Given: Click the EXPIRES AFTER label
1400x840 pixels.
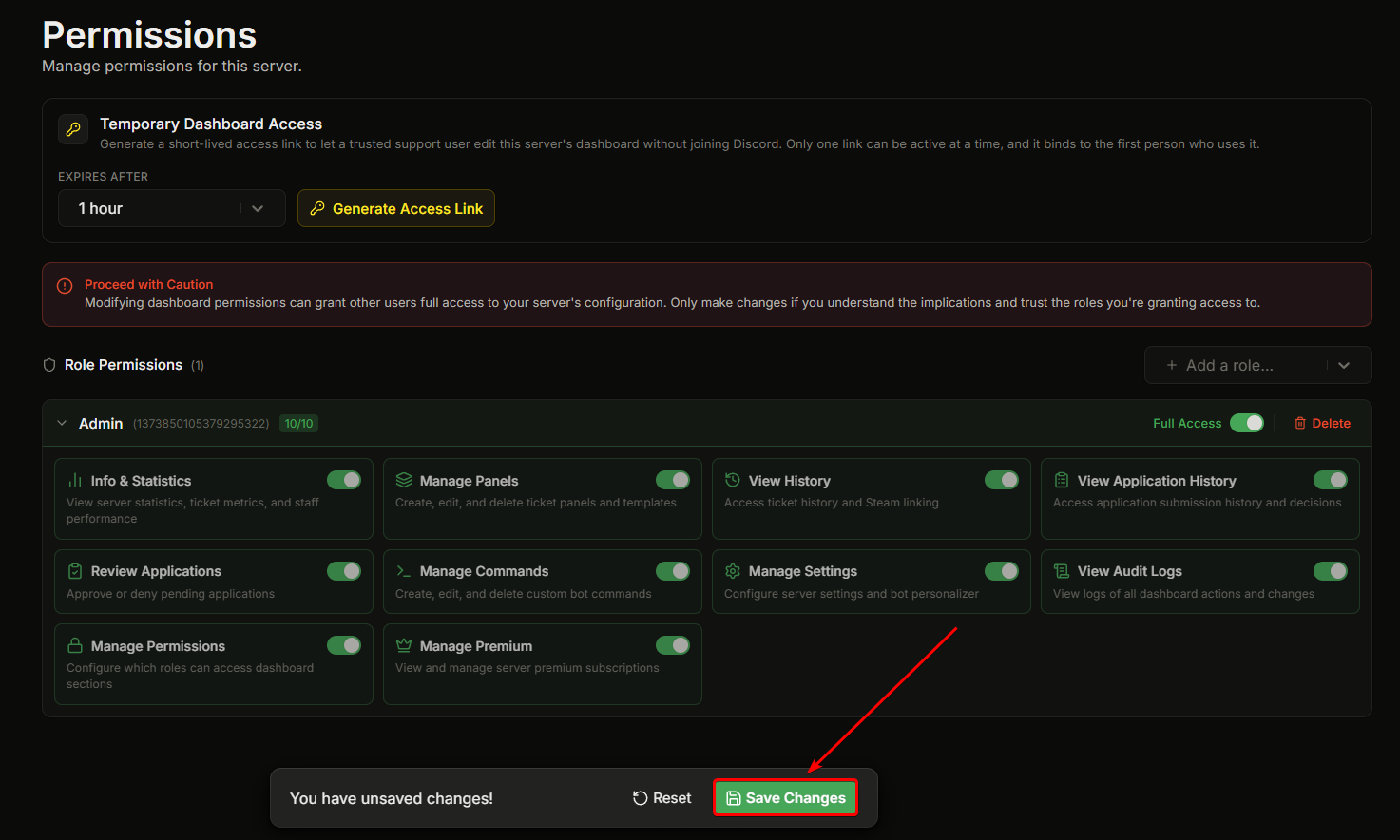Looking at the screenshot, I should pos(103,177).
